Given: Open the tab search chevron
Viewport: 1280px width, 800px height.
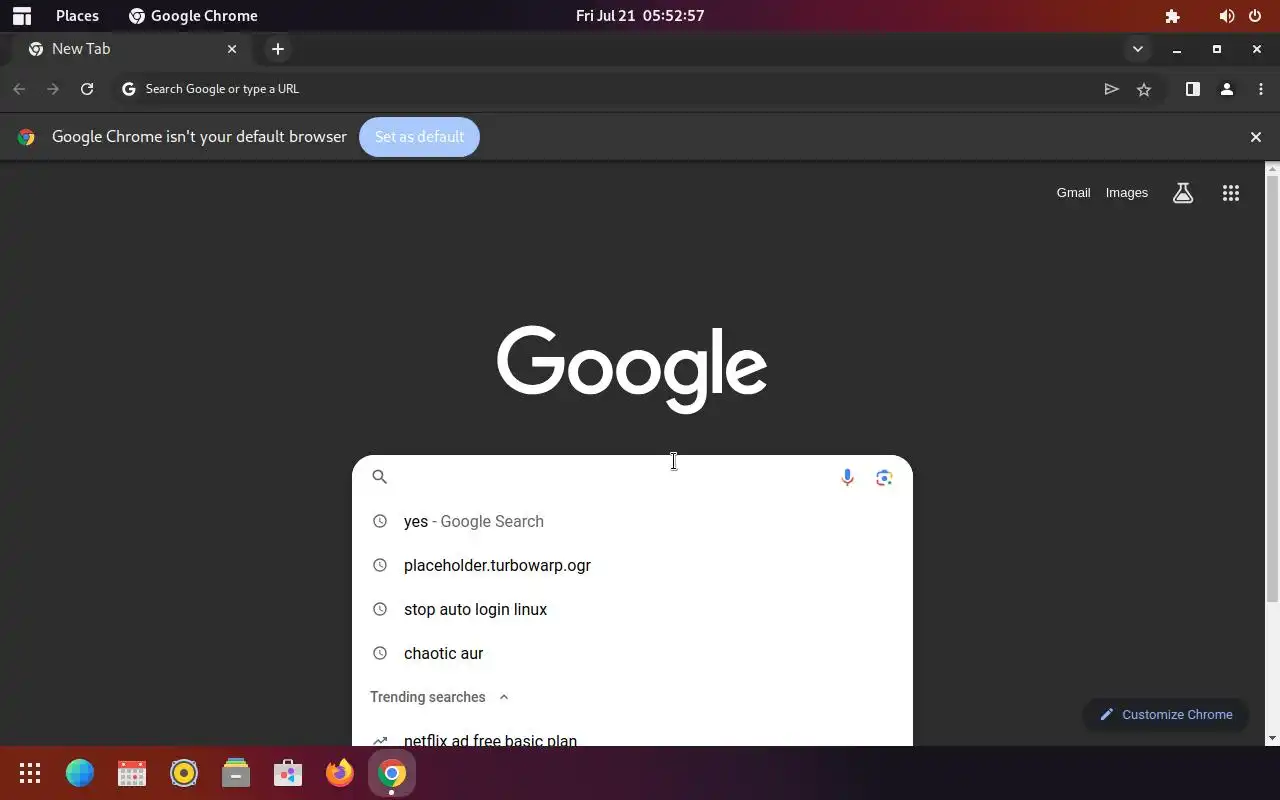Looking at the screenshot, I should coord(1137,49).
